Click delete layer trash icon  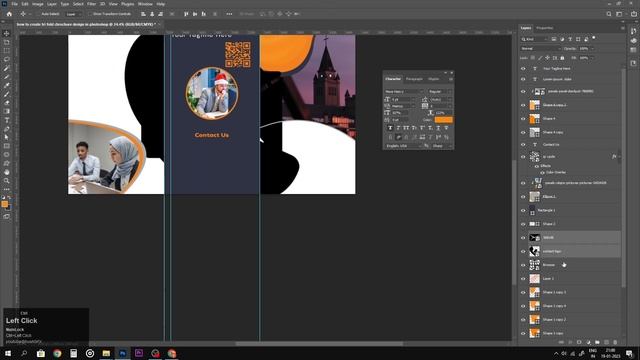[615, 342]
